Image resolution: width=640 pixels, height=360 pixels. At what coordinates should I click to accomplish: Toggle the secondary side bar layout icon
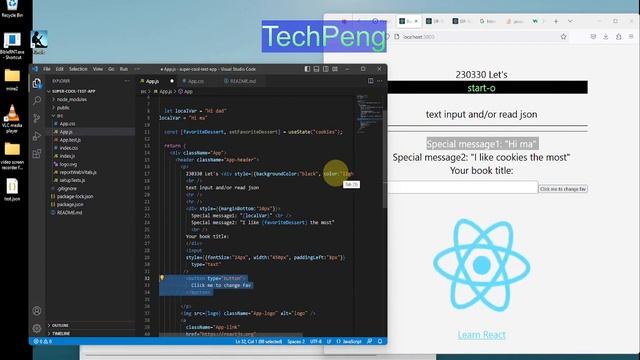coord(326,69)
